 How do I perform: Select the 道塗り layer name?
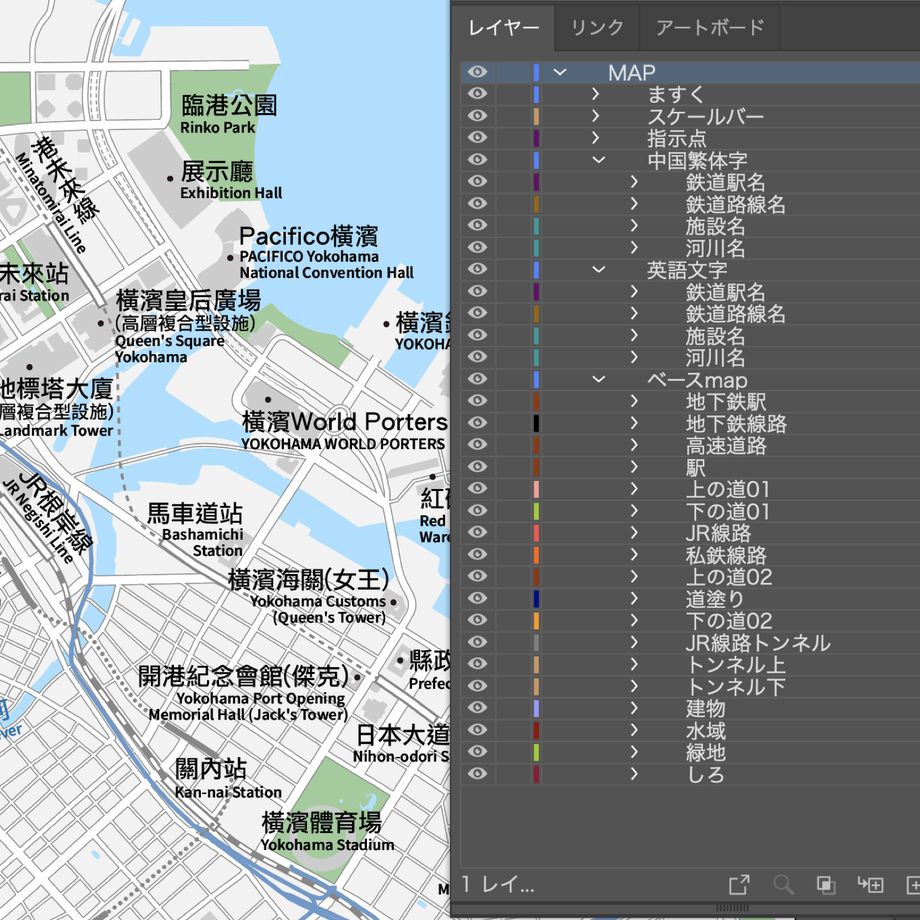(x=715, y=598)
